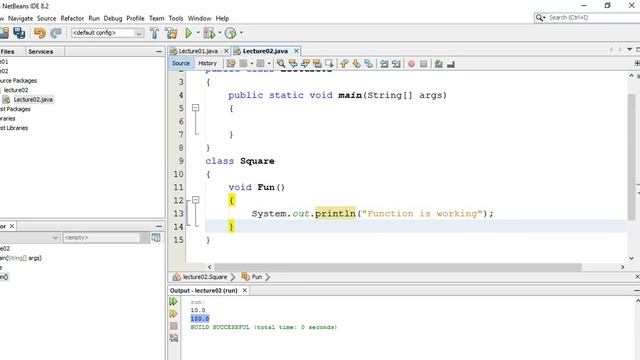The image size is (640, 360).
Task: Click Find Previous Occurrence icon
Action: click(x=293, y=63)
